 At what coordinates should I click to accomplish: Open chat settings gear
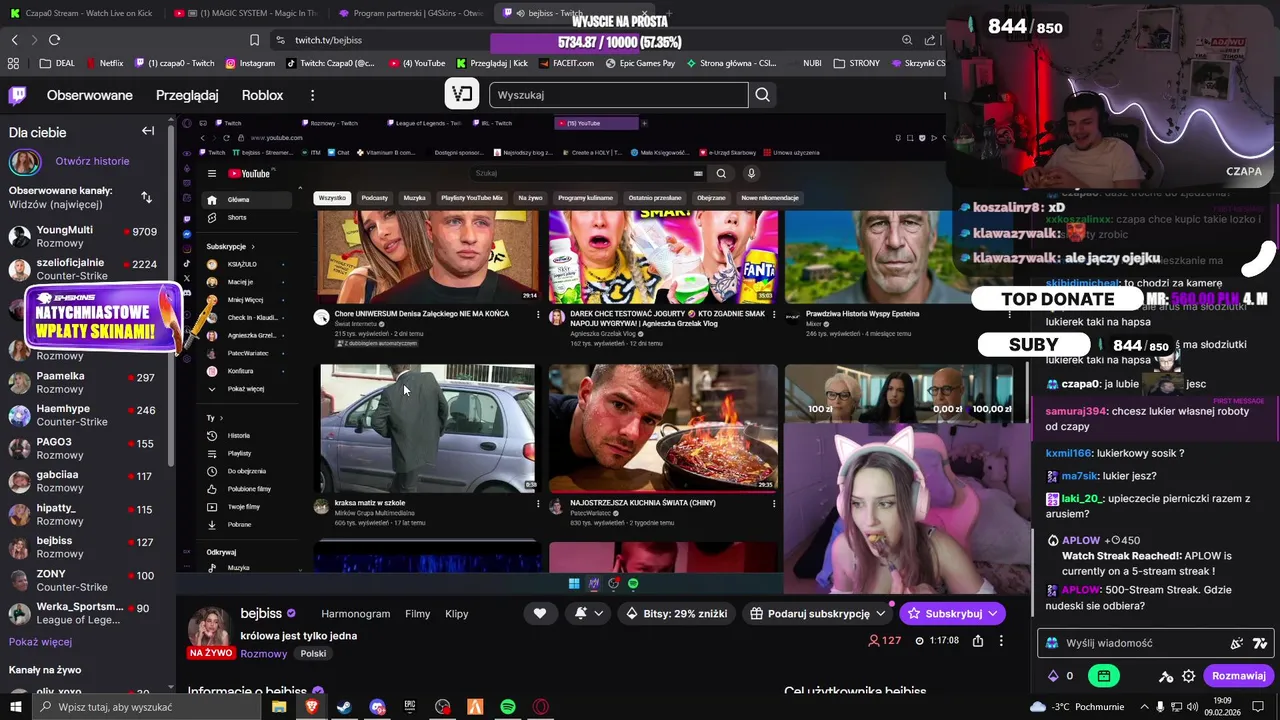[1189, 676]
